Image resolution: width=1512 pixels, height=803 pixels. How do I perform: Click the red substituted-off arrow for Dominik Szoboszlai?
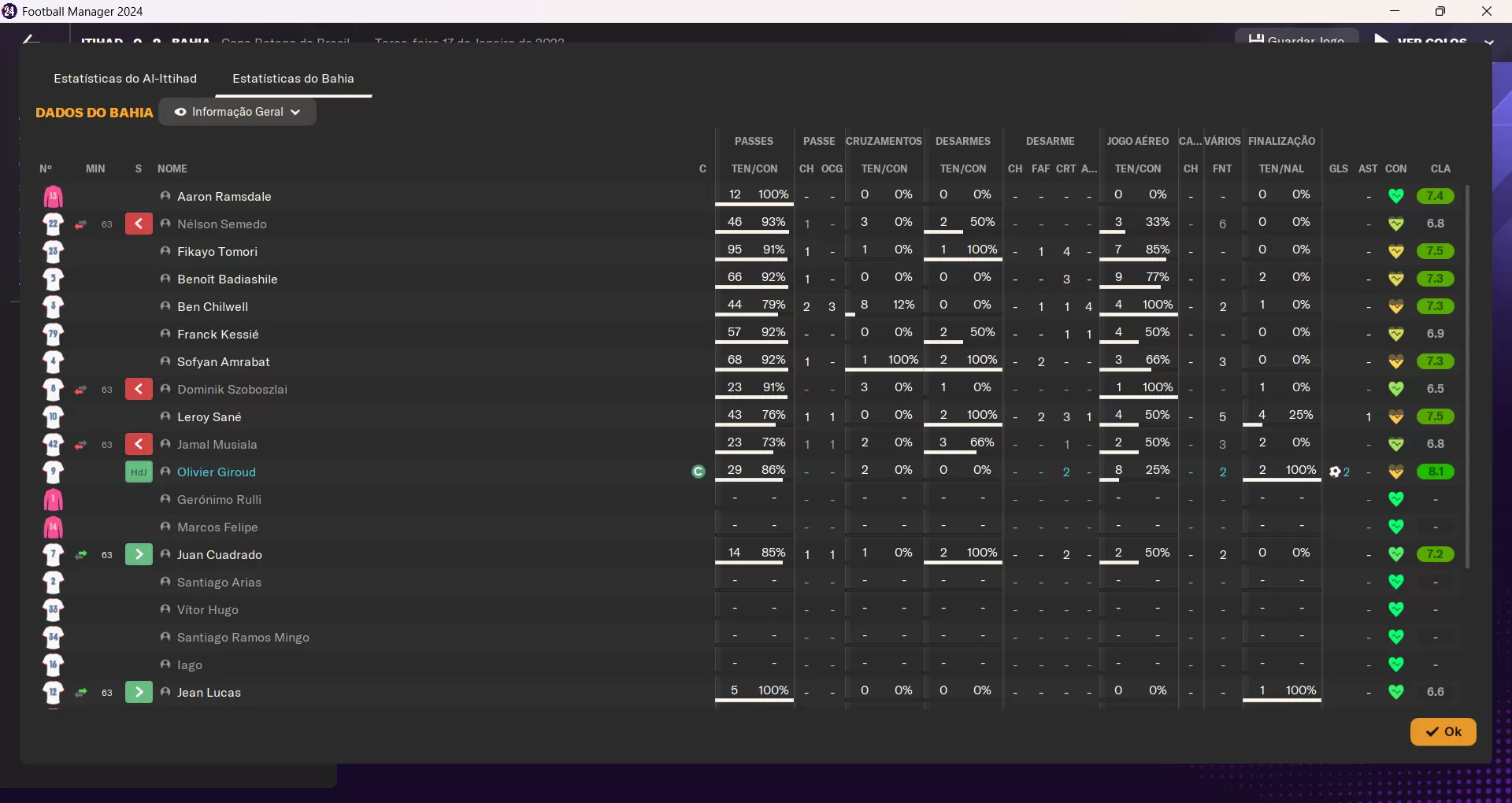[139, 390]
